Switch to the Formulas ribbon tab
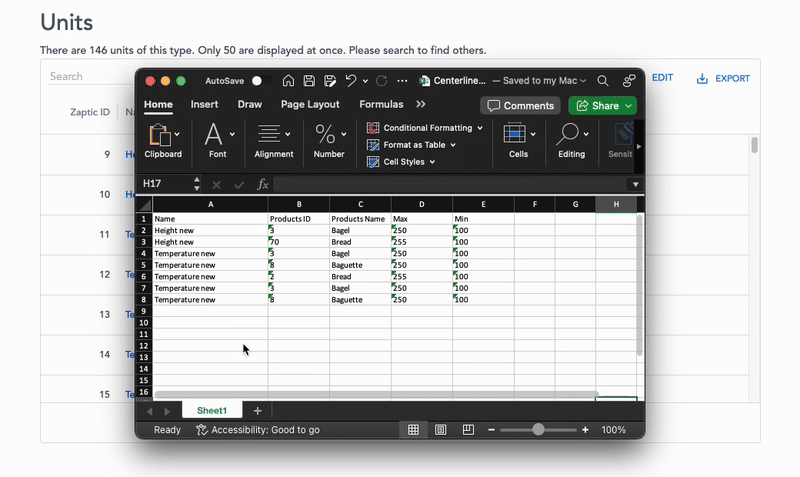800x477 pixels. (x=381, y=105)
